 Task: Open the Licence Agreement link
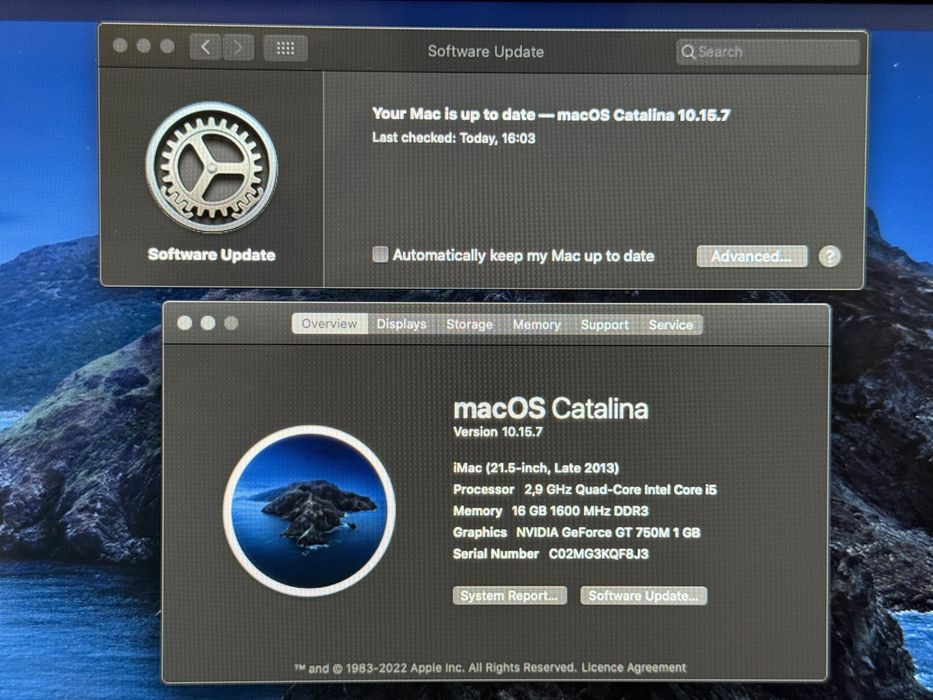[x=634, y=667]
